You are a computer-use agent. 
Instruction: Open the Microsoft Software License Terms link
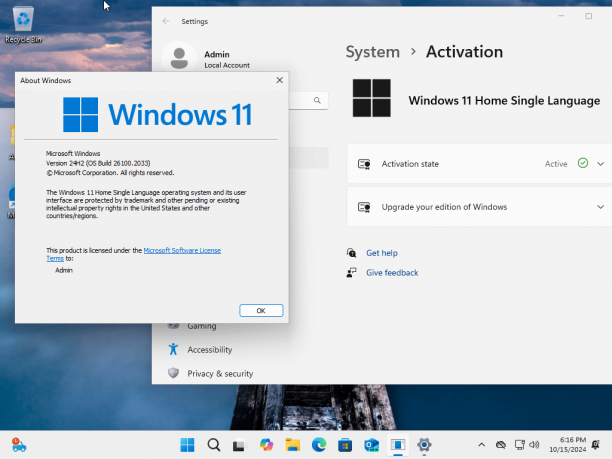pos(182,251)
